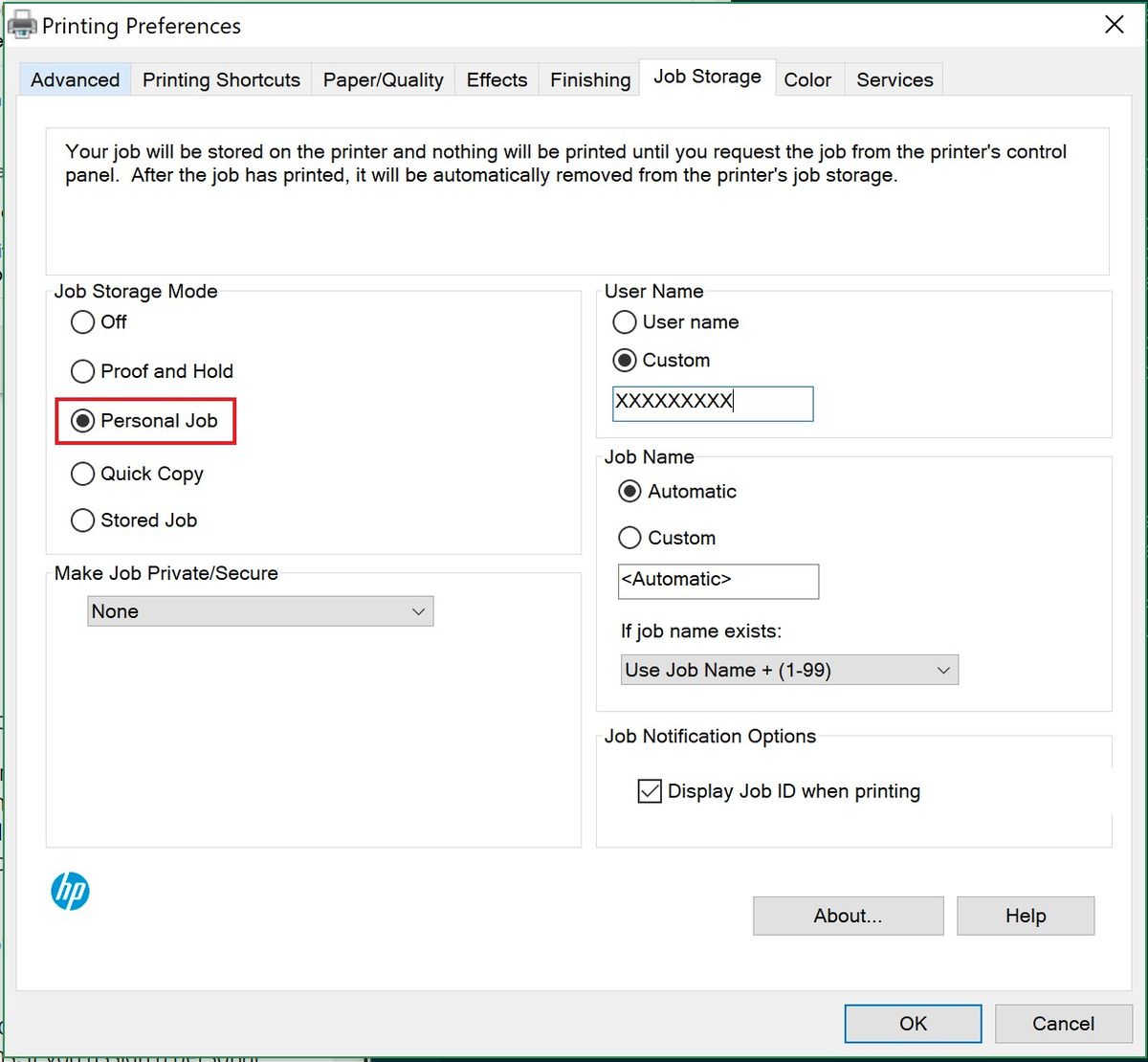This screenshot has width=1148, height=1062.
Task: Open the Services tab
Action: [x=895, y=79]
